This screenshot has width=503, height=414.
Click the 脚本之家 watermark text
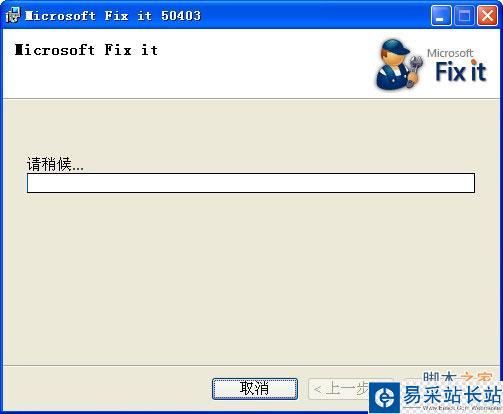tap(457, 377)
